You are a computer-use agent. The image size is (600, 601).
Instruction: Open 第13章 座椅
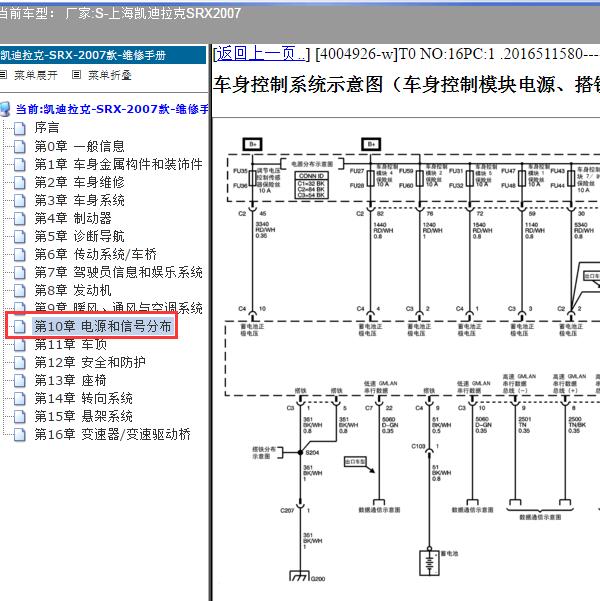click(x=71, y=380)
